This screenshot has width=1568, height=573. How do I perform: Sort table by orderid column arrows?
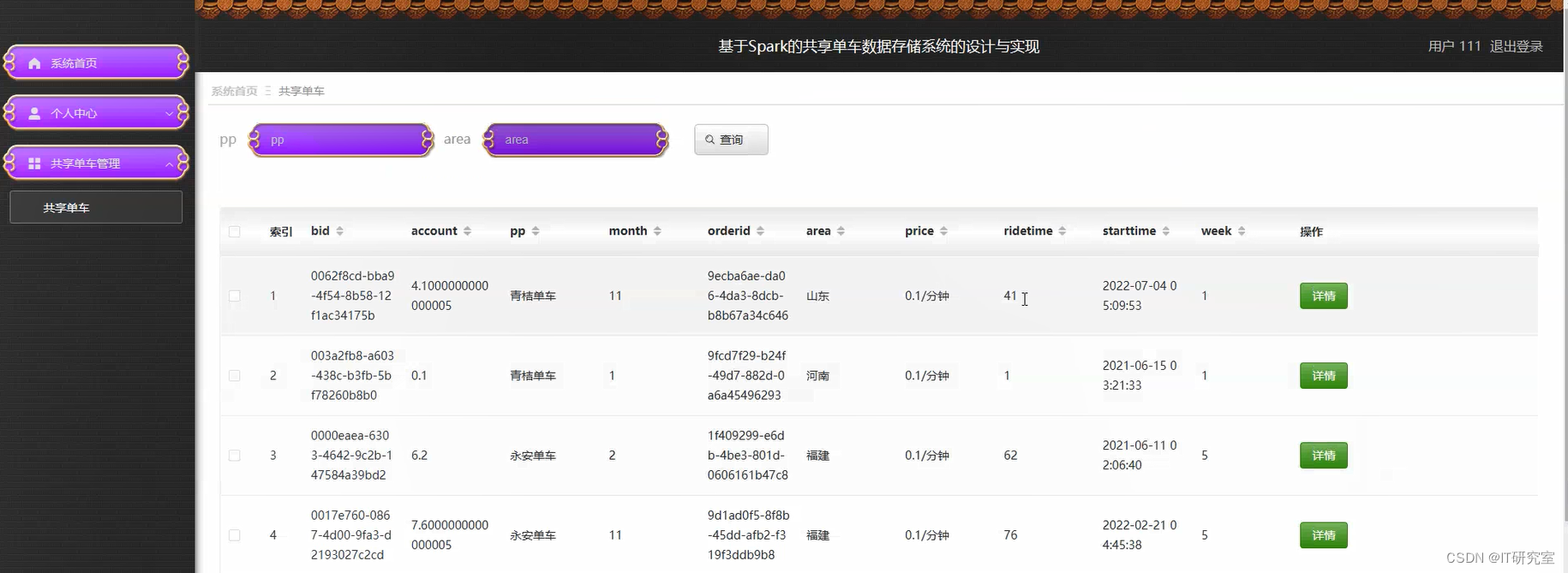click(760, 231)
